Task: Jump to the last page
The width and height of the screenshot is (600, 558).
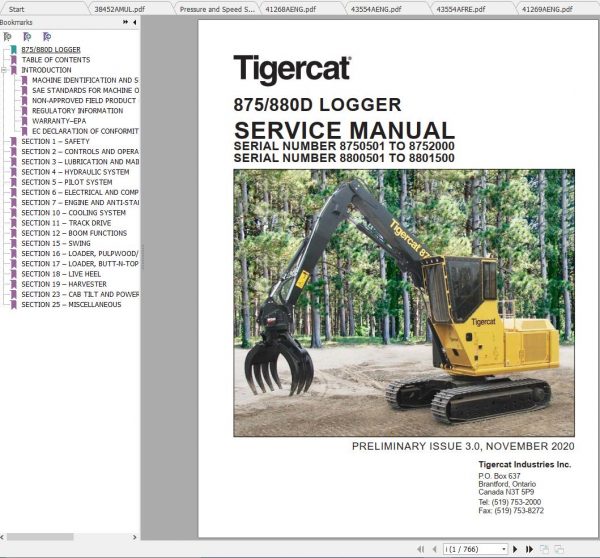Action: tap(530, 549)
